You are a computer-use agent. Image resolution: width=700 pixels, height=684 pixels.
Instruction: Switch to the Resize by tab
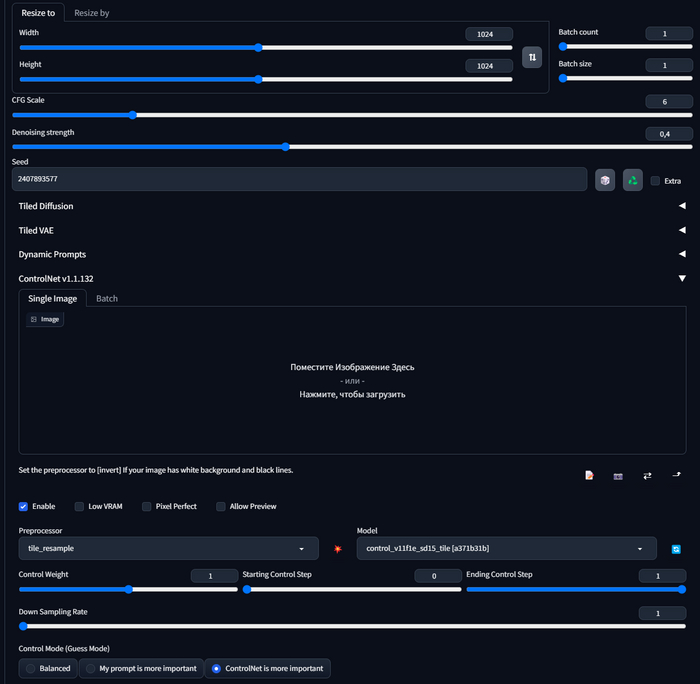[x=92, y=13]
